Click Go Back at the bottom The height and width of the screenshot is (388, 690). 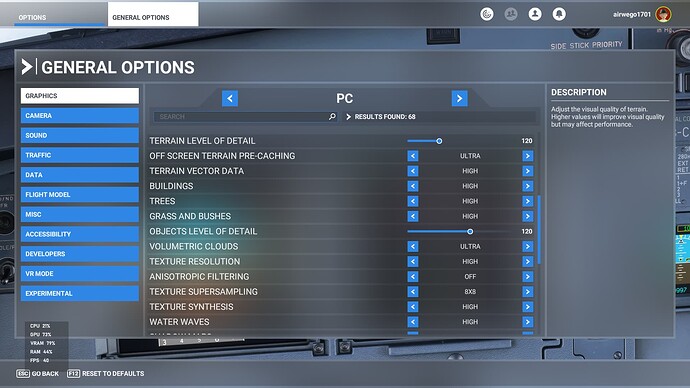[37, 373]
